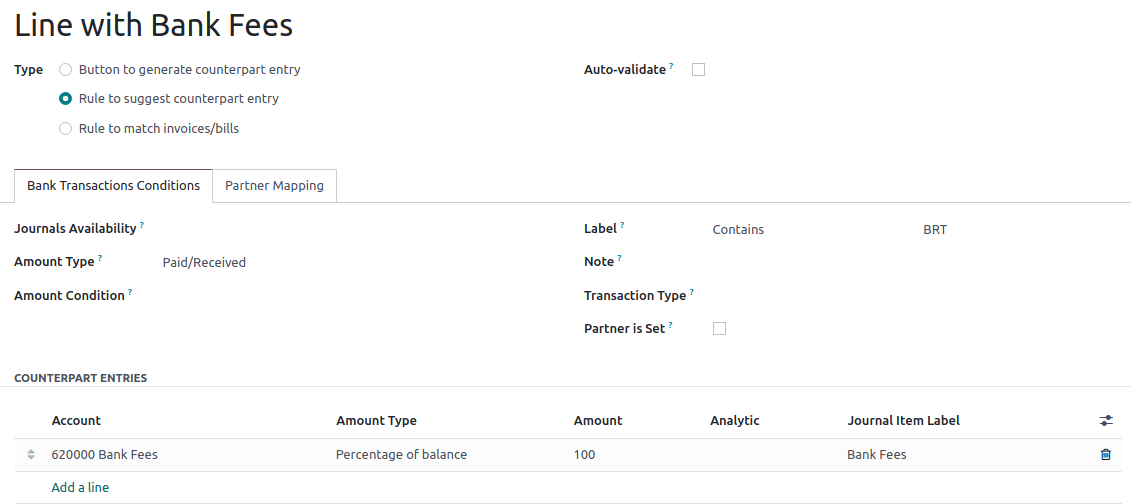The width and height of the screenshot is (1131, 504).
Task: Click help icon beside Amount Condition
Action: click(x=130, y=292)
